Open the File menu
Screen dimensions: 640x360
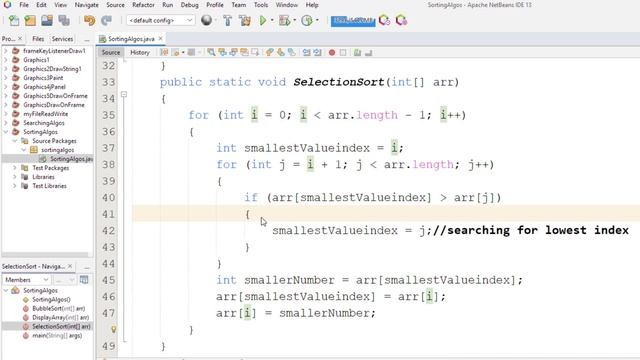click(x=24, y=5)
